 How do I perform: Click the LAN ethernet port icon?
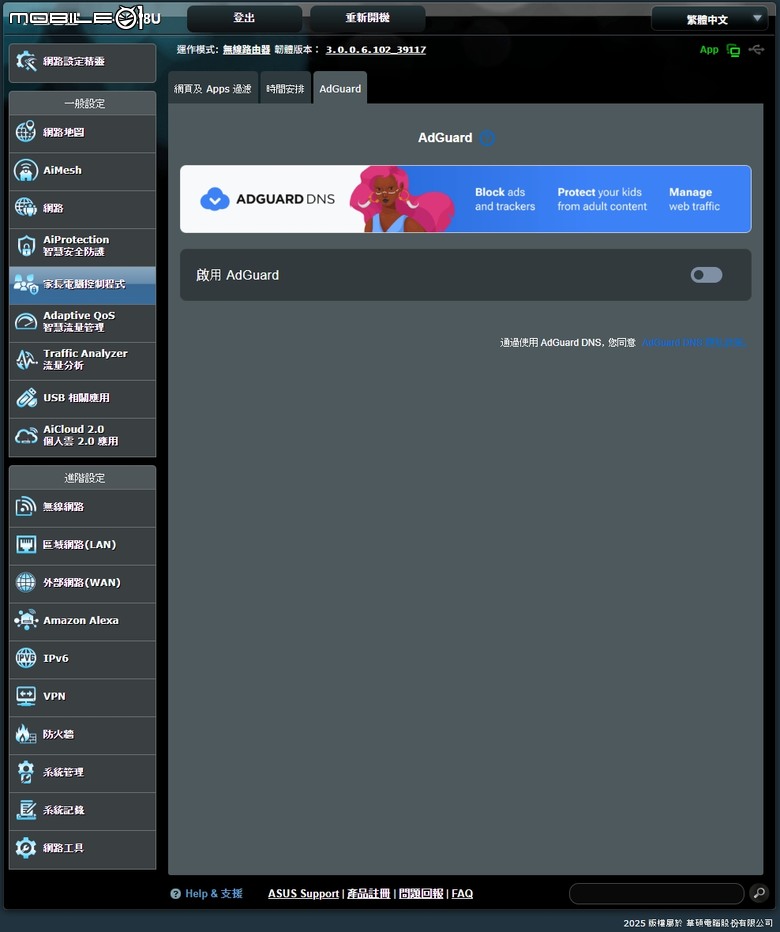(x=26, y=544)
